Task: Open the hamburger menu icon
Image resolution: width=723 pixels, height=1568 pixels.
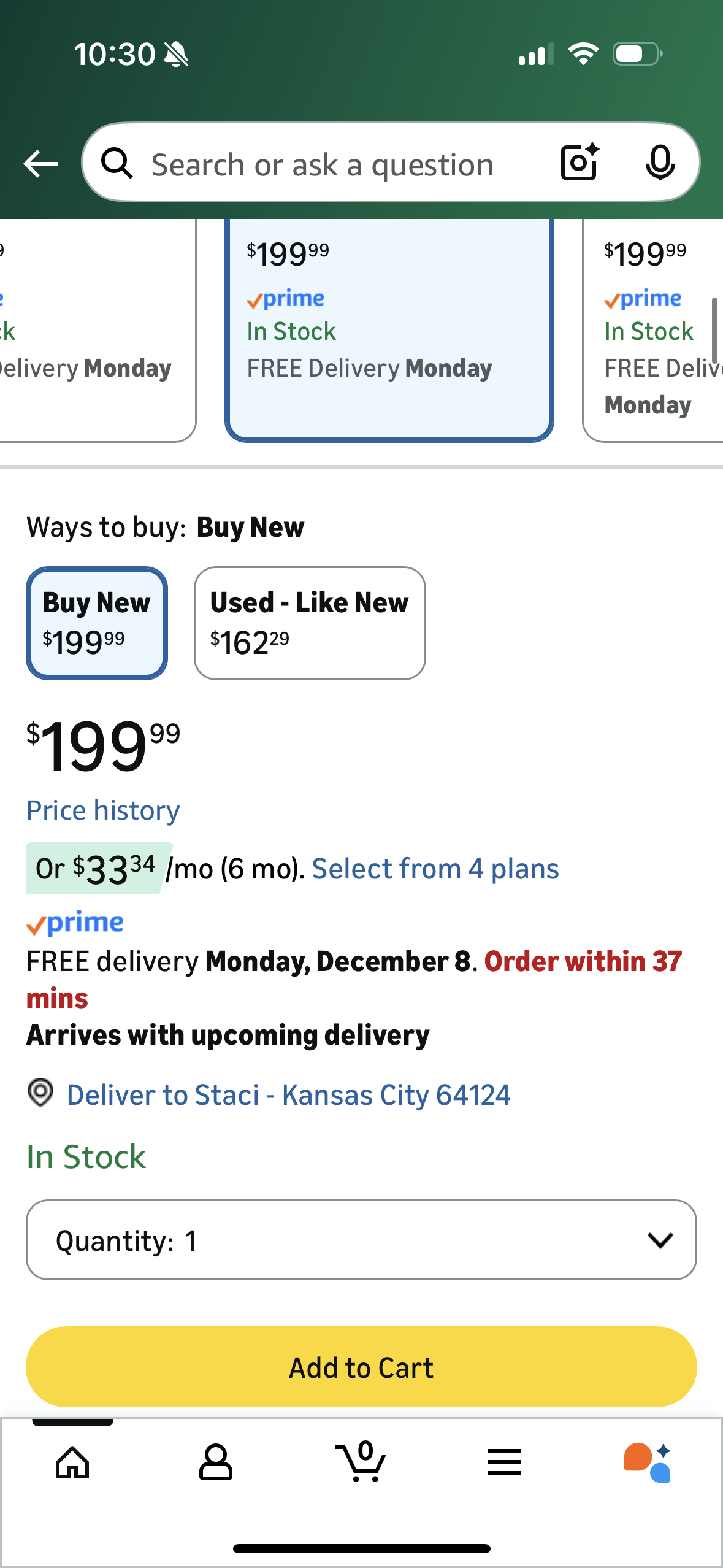Action: (x=504, y=1462)
